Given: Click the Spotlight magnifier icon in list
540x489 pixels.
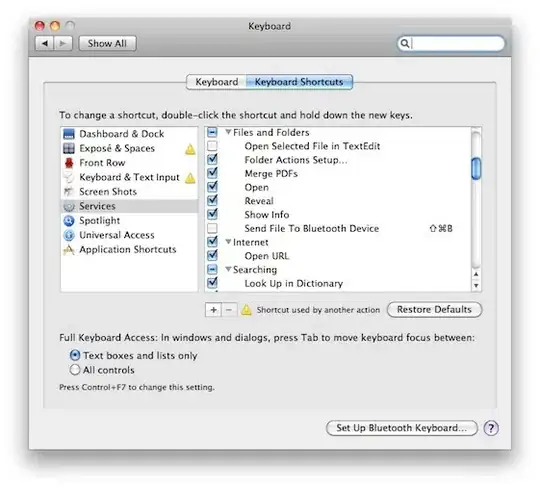Looking at the screenshot, I should coord(69,221).
